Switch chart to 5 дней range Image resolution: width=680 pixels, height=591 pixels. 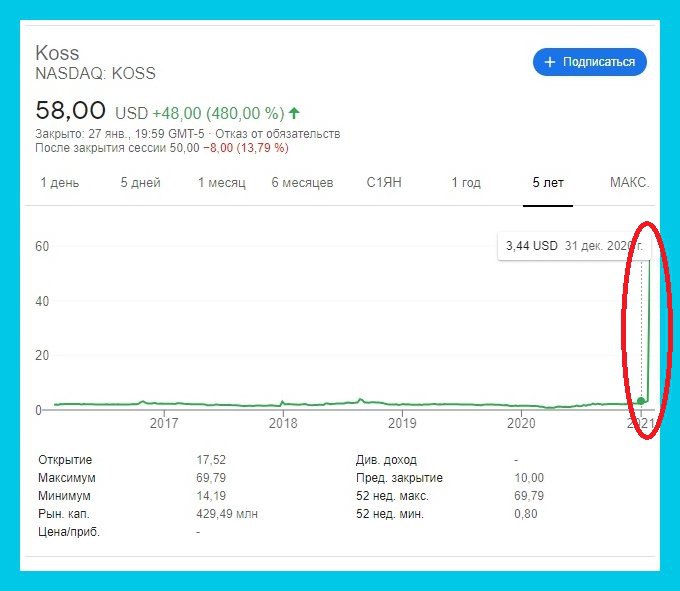[141, 183]
